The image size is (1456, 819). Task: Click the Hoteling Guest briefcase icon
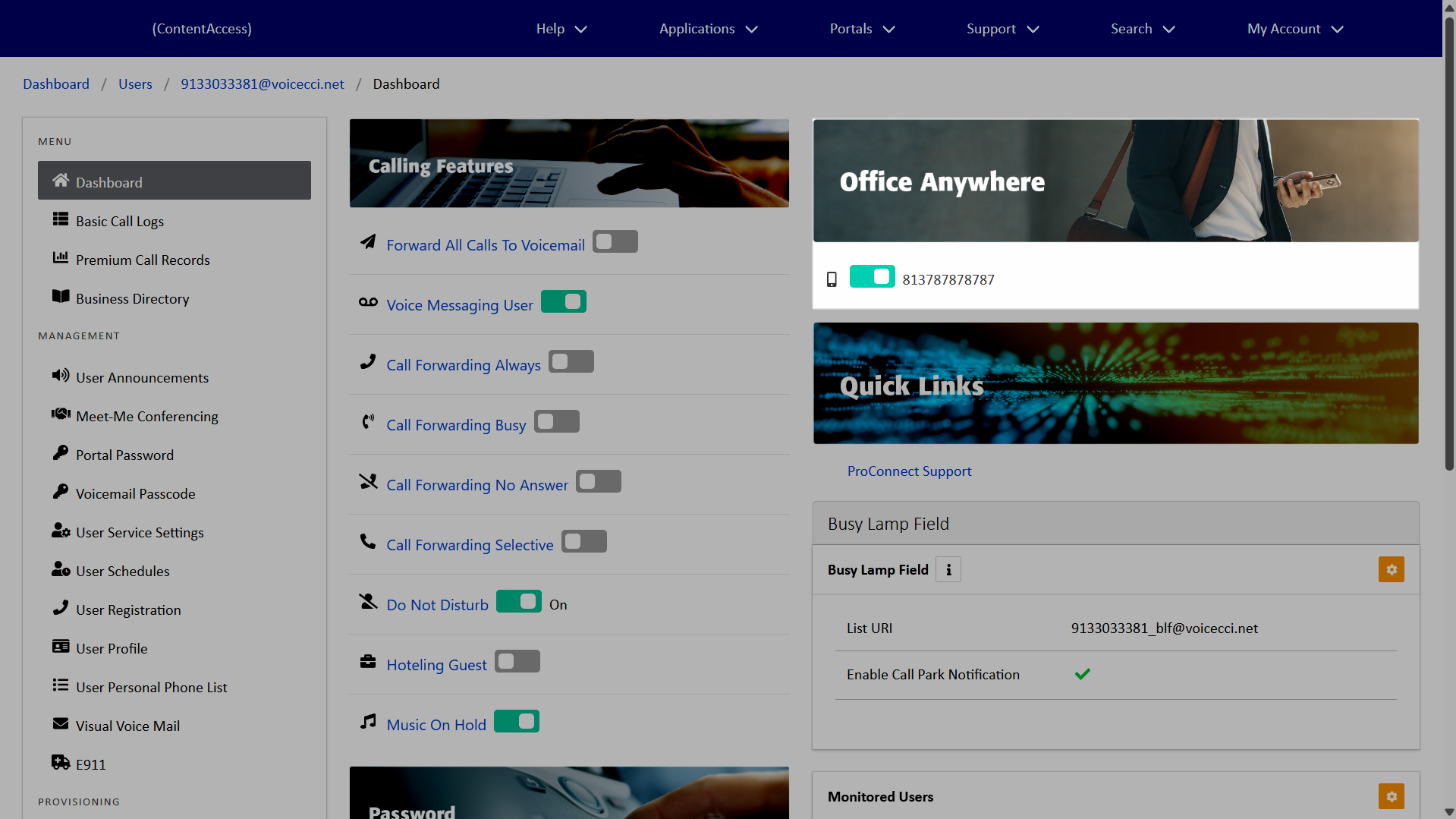click(x=368, y=662)
